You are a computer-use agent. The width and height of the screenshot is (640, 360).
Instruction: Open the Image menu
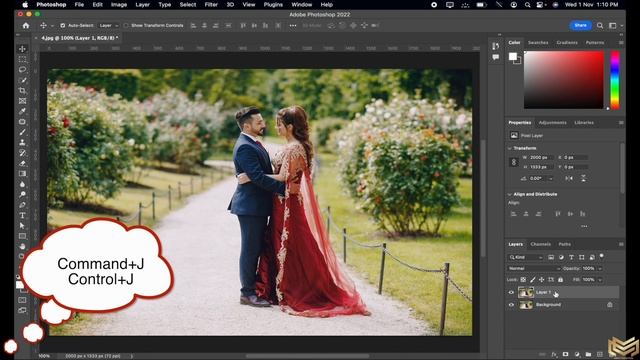click(119, 4)
